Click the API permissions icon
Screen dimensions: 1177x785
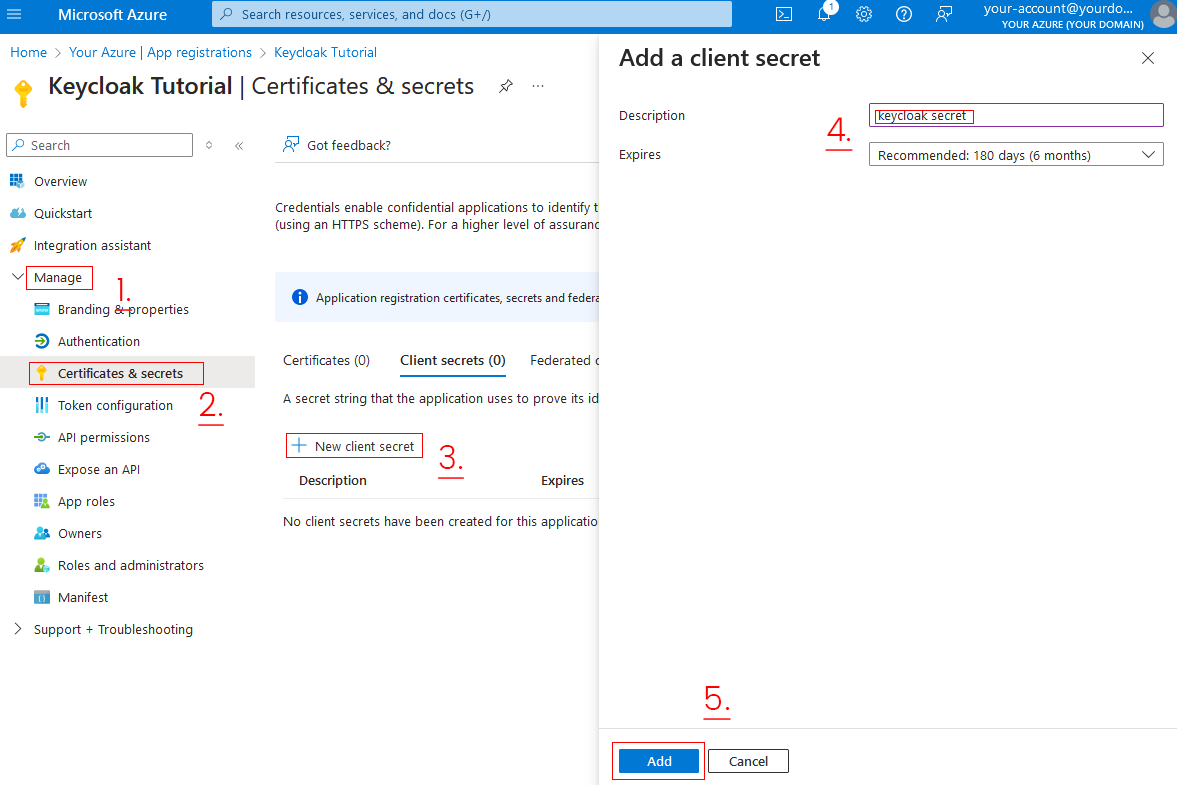(42, 438)
